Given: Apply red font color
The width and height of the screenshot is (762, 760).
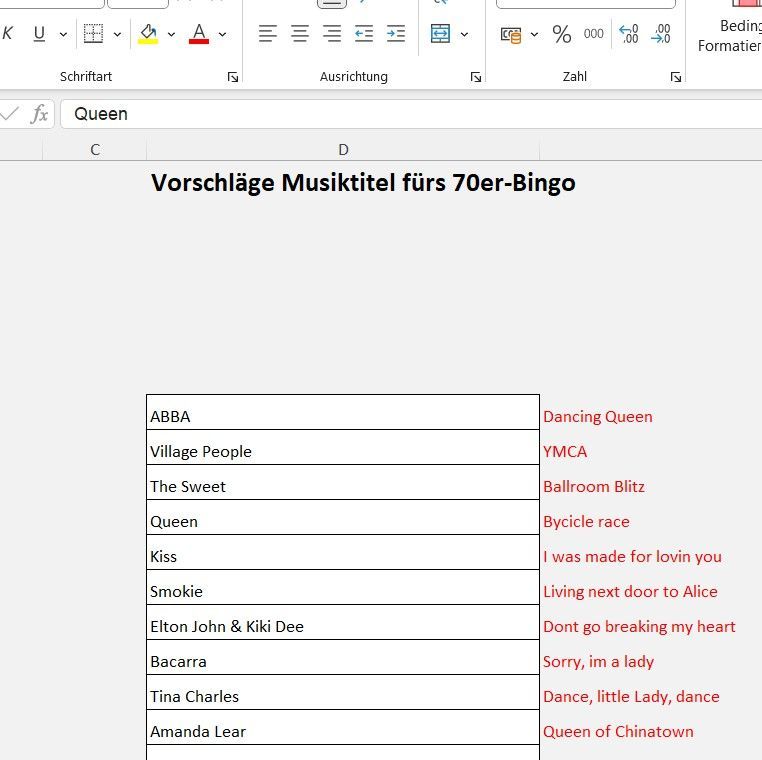Looking at the screenshot, I should pos(199,34).
